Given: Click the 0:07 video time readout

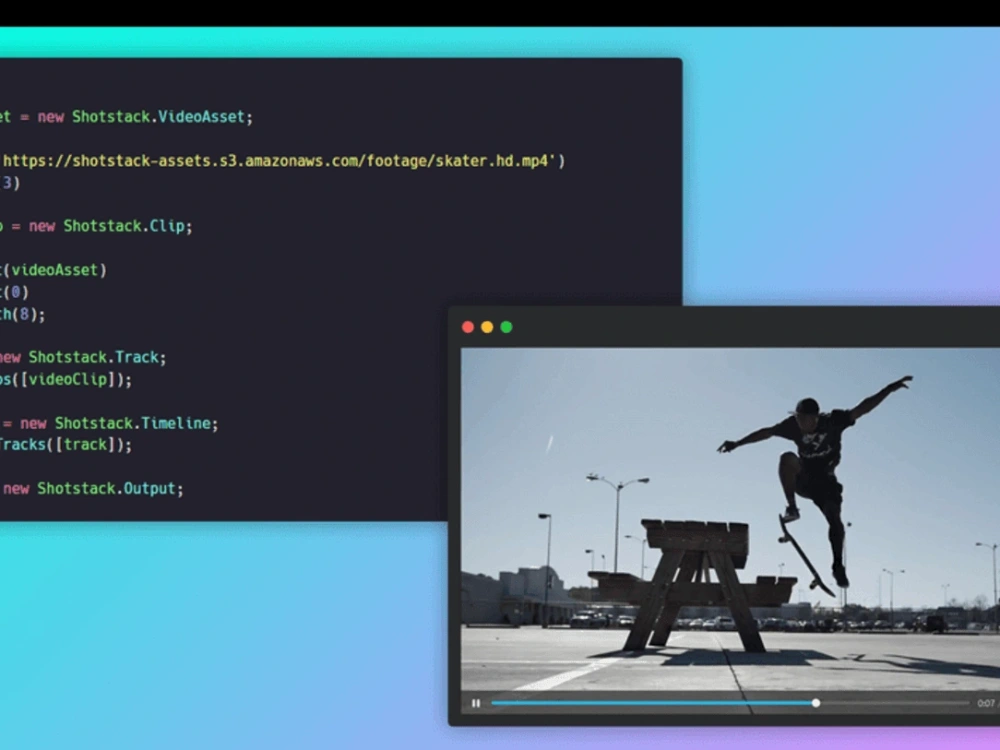Looking at the screenshot, I should (986, 703).
